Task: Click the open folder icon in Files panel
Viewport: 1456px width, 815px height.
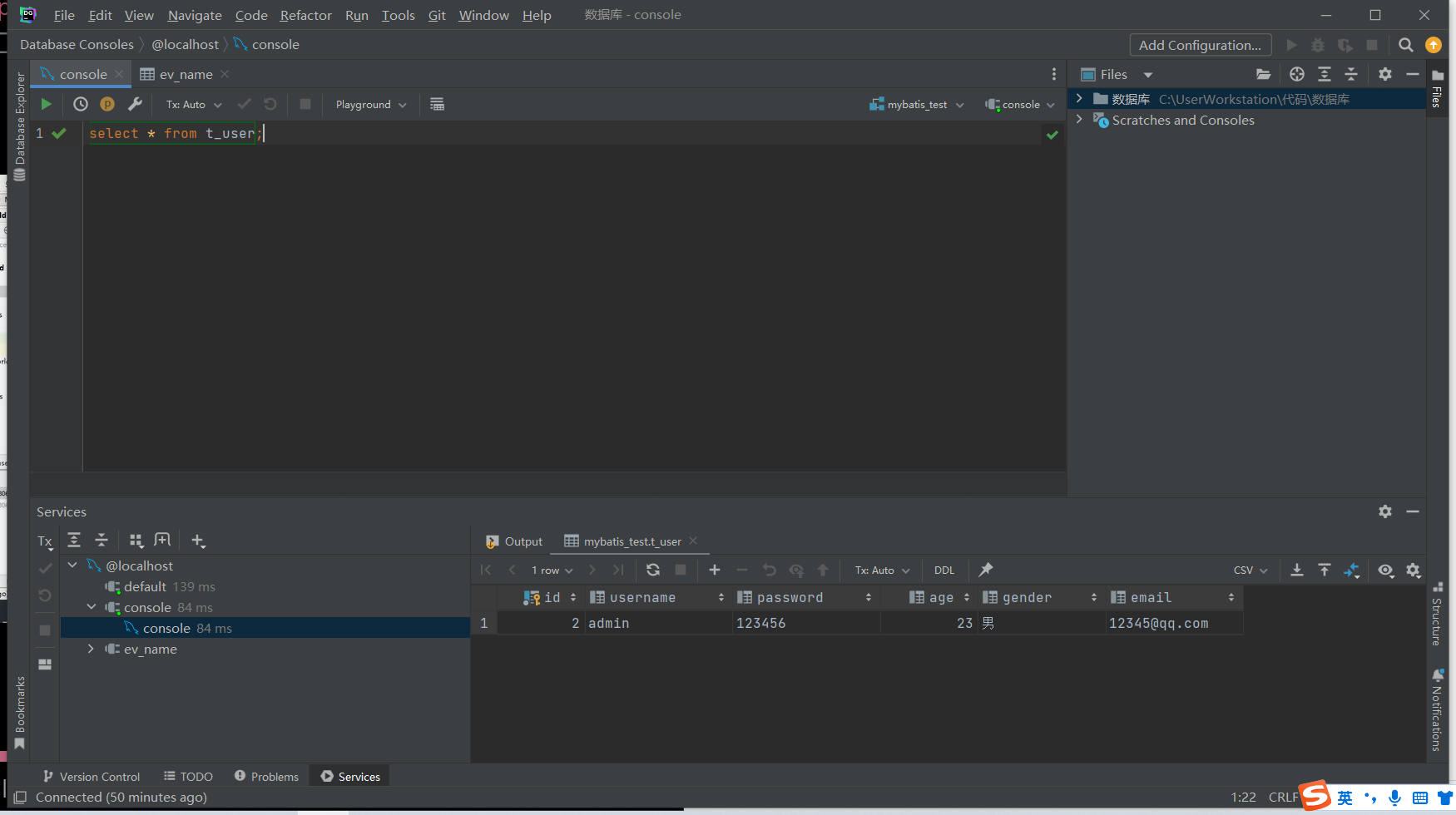Action: (x=1263, y=74)
